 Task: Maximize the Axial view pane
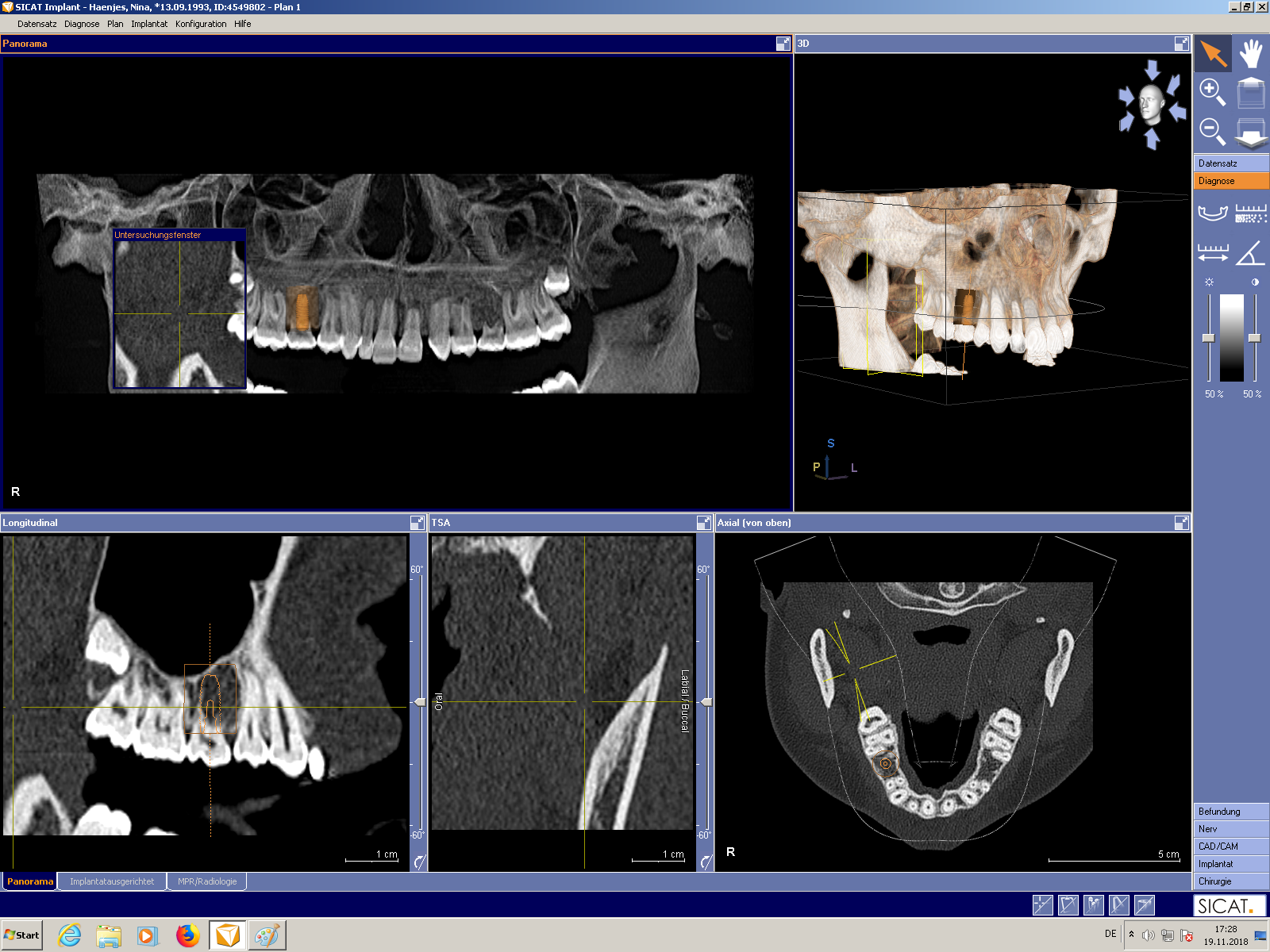pos(1181,522)
